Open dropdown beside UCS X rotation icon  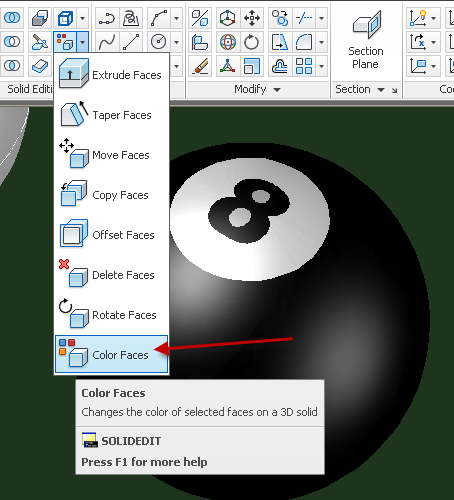434,42
